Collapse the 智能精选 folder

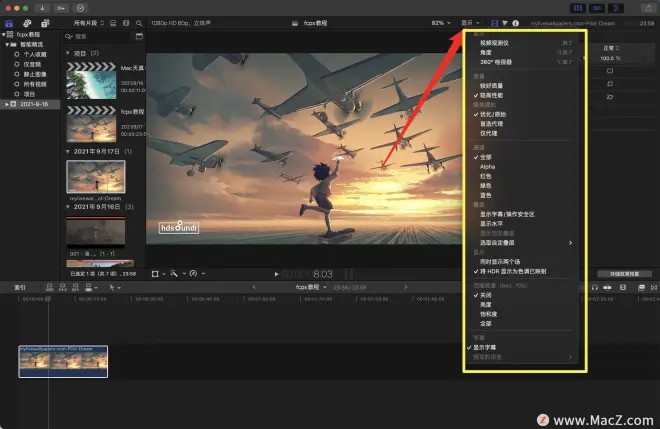tap(7, 44)
